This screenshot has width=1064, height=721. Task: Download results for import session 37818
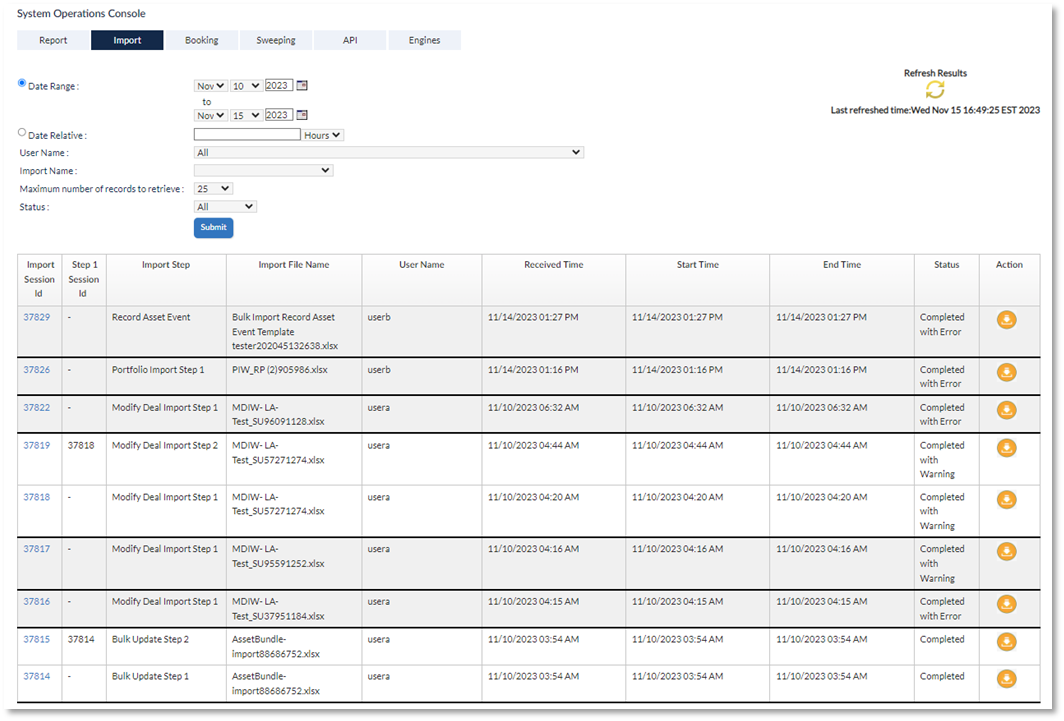pyautogui.click(x=1006, y=500)
